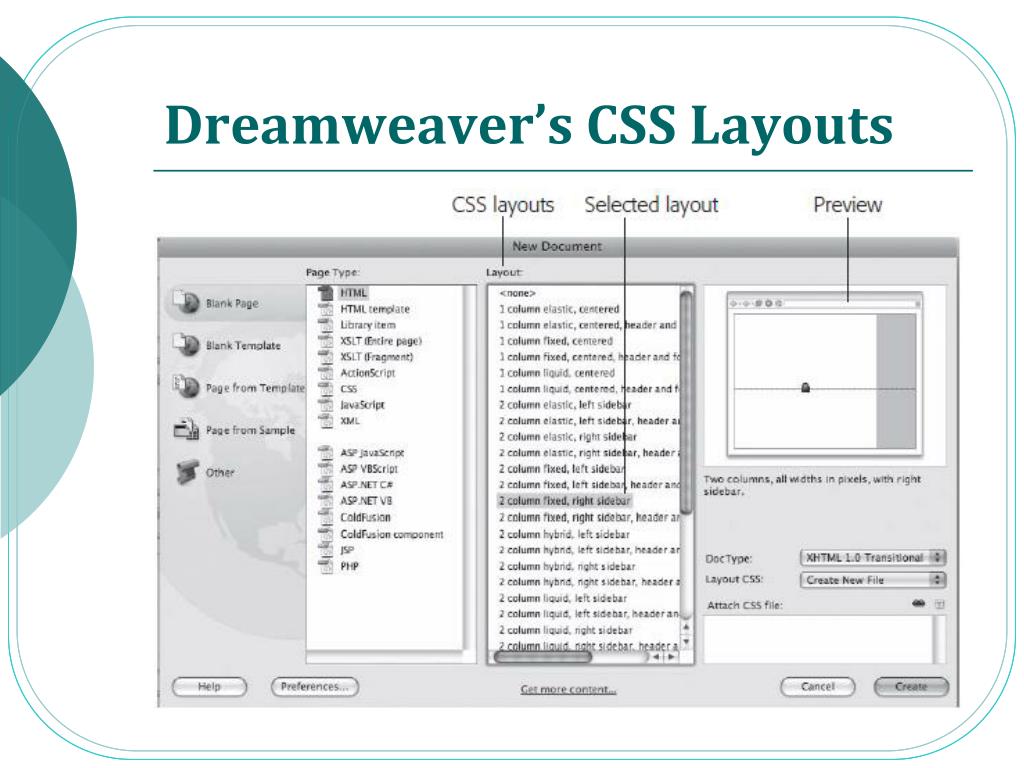This screenshot has width=1024, height=768.
Task: Click the layout list horizontal scrollbar thumb
Action: [542, 657]
